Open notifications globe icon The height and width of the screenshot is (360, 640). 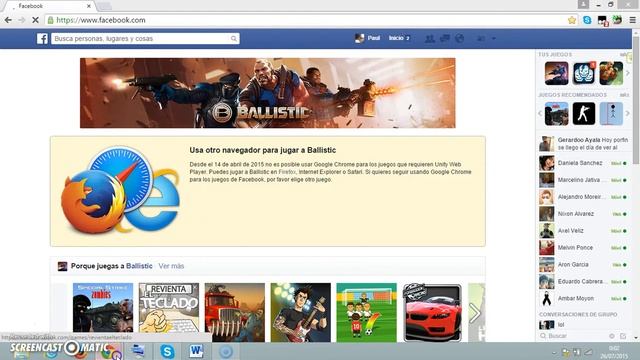coord(460,38)
